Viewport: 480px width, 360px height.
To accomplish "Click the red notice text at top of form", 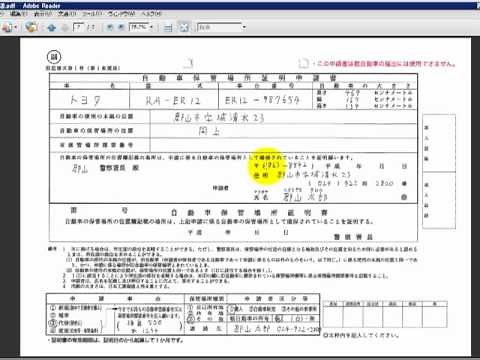I will click(x=385, y=63).
